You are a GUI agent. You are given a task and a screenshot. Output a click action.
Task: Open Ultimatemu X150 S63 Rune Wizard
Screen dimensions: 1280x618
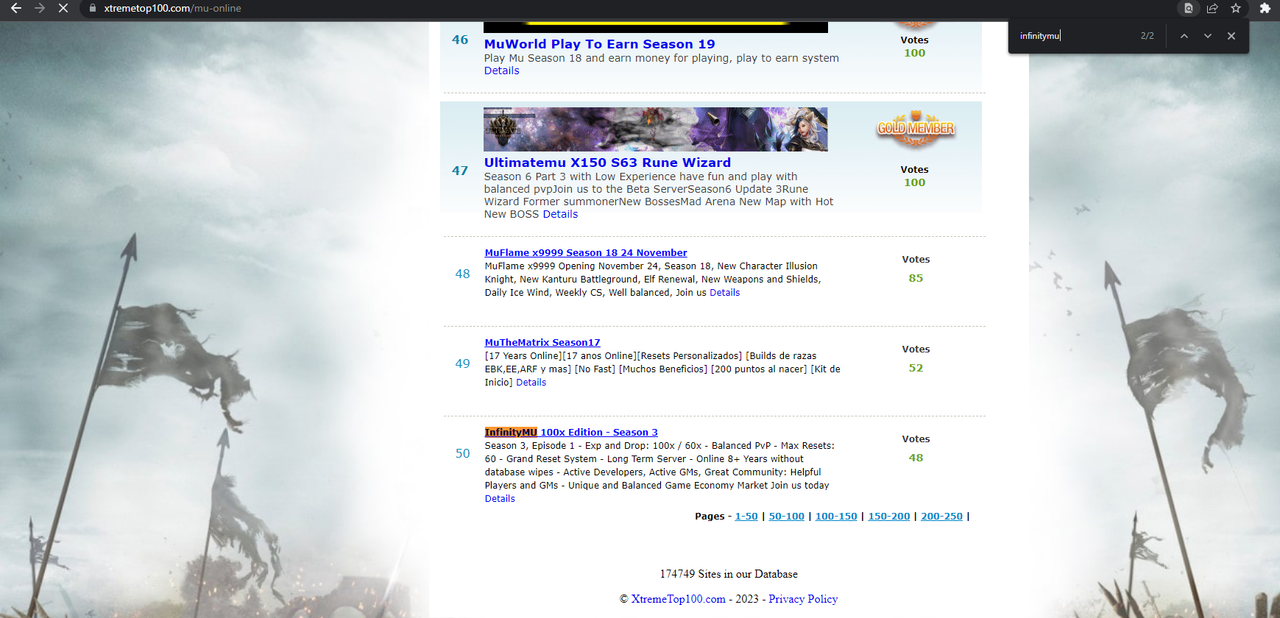pos(607,162)
